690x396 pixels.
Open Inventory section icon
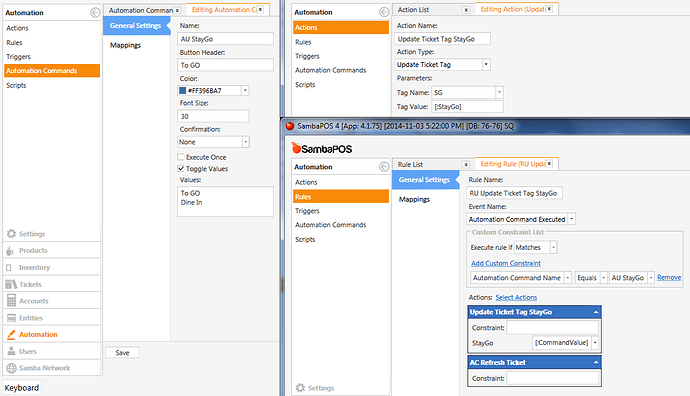pyautogui.click(x=9, y=268)
